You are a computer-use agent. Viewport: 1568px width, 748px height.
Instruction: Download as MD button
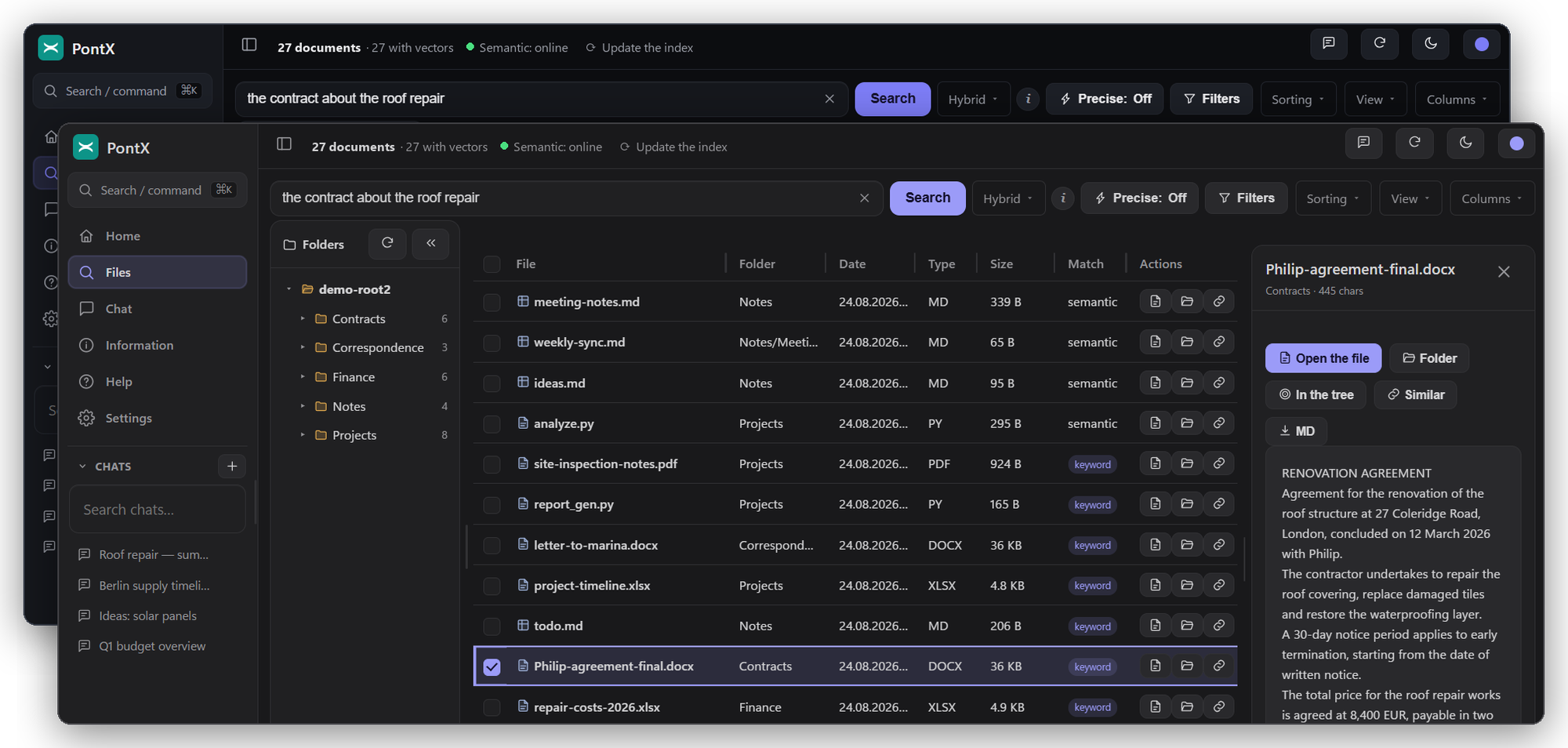1297,430
